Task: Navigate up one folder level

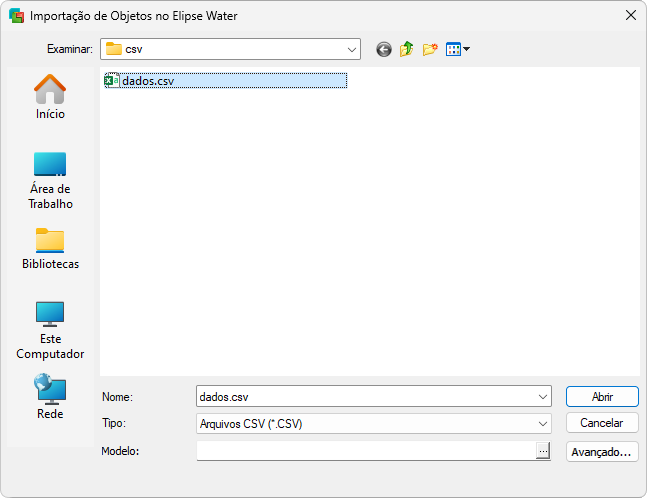Action: click(407, 49)
